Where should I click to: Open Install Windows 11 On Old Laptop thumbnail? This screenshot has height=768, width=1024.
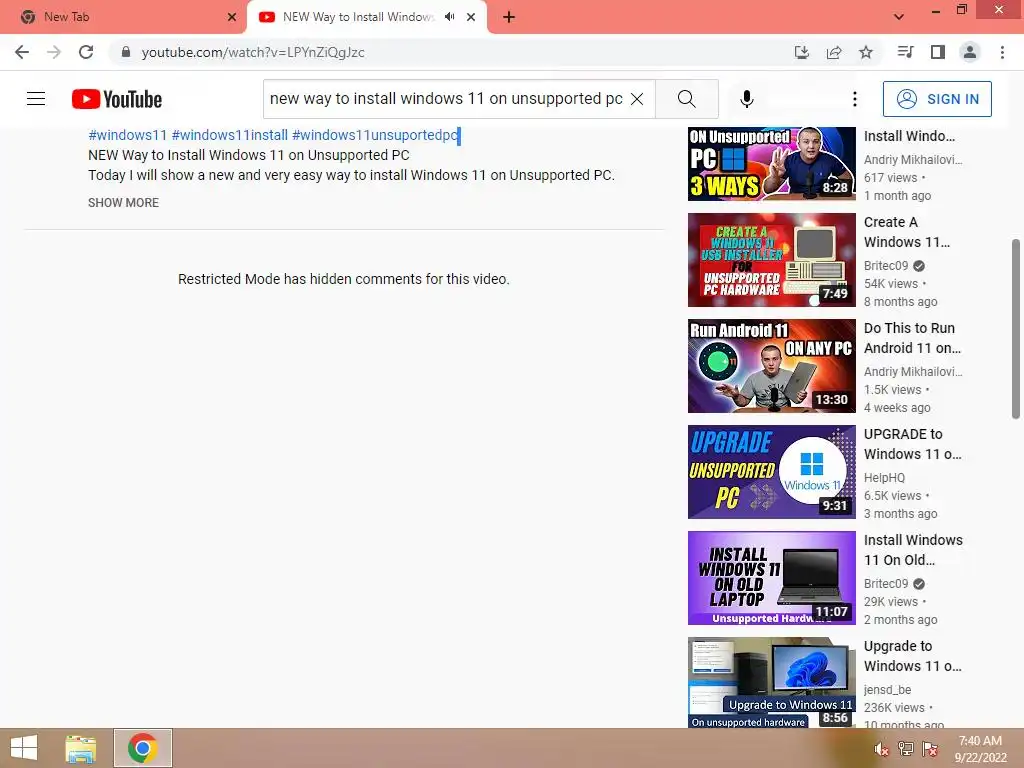tap(771, 578)
